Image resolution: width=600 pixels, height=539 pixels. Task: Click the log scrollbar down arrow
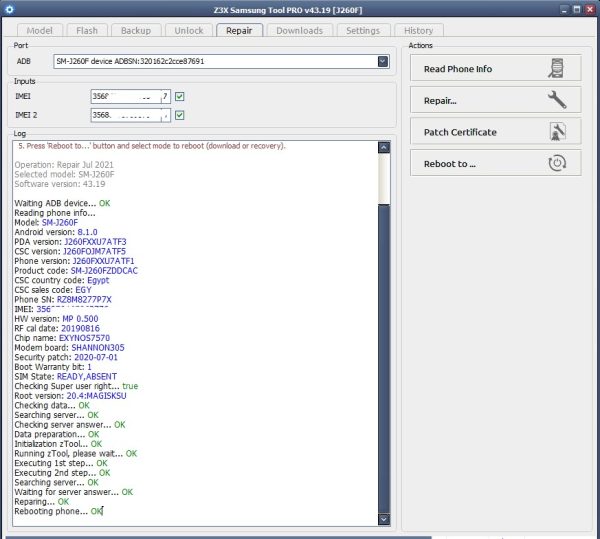coord(384,519)
